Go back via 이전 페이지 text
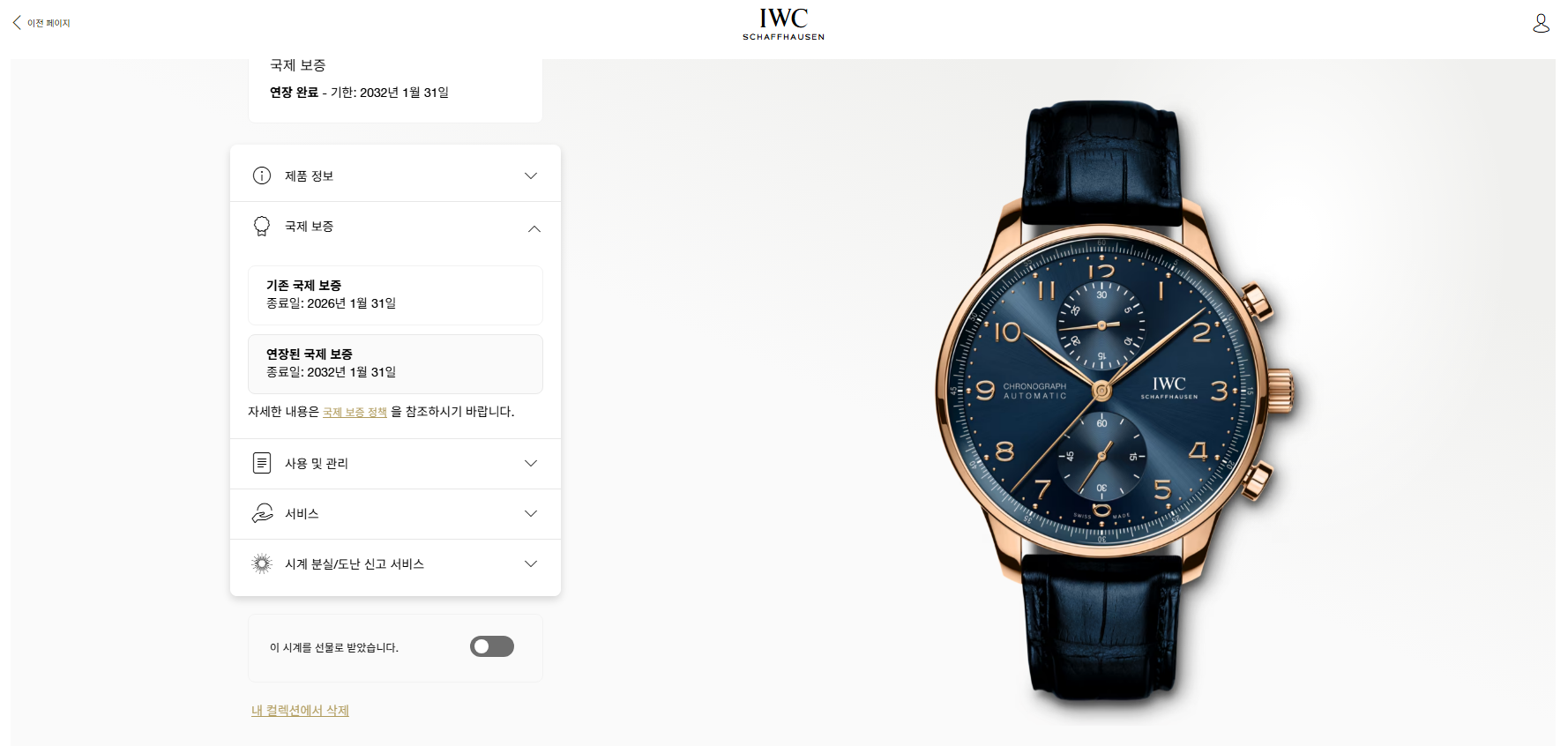This screenshot has height=746, width=1568. coord(49,23)
